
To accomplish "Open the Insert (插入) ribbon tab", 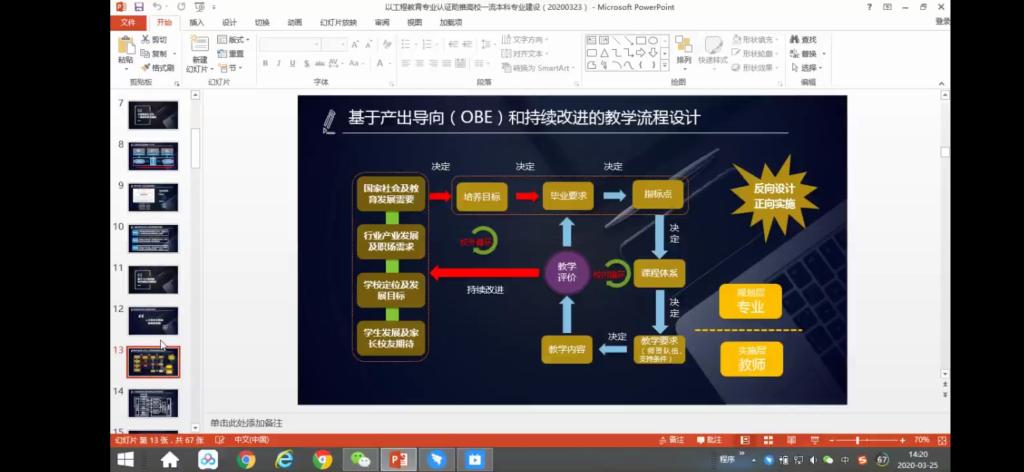I will pyautogui.click(x=197, y=22).
